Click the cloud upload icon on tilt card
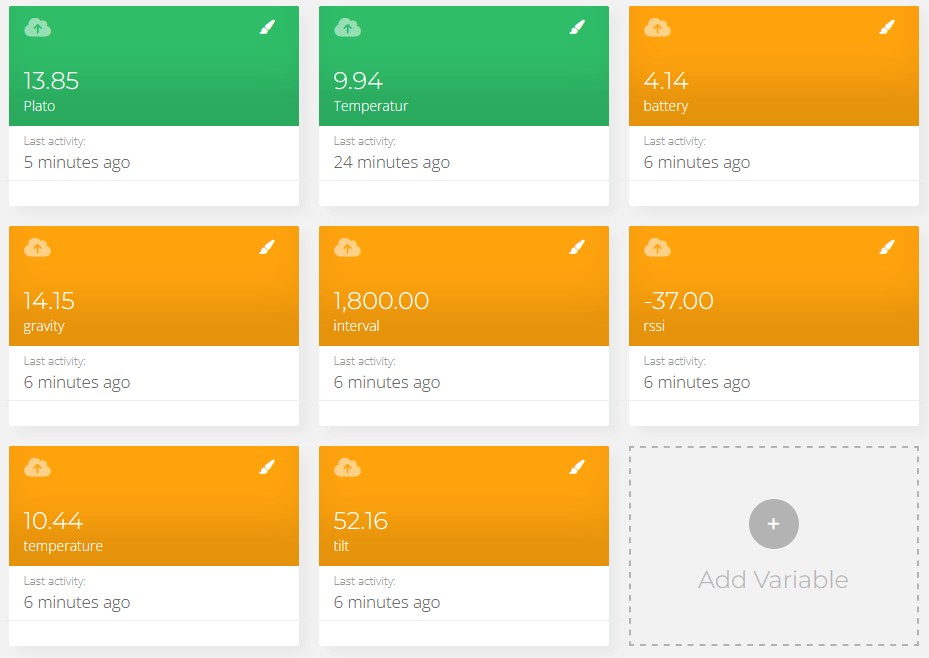The height and width of the screenshot is (658, 929). click(x=348, y=467)
